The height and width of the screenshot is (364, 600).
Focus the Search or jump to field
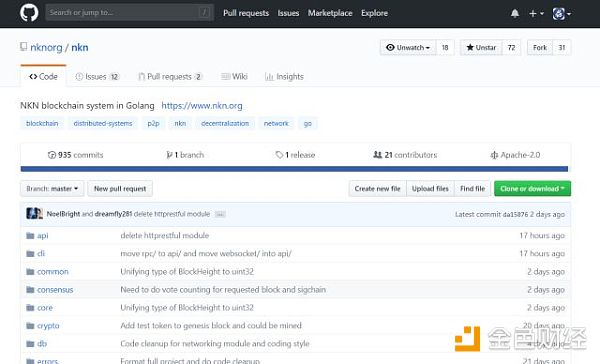pyautogui.click(x=129, y=13)
